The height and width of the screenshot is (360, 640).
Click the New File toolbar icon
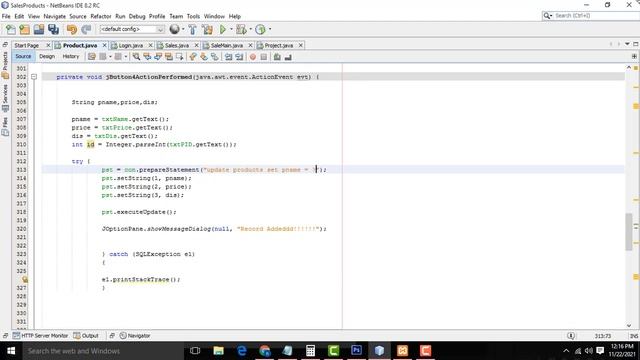click(11, 29)
